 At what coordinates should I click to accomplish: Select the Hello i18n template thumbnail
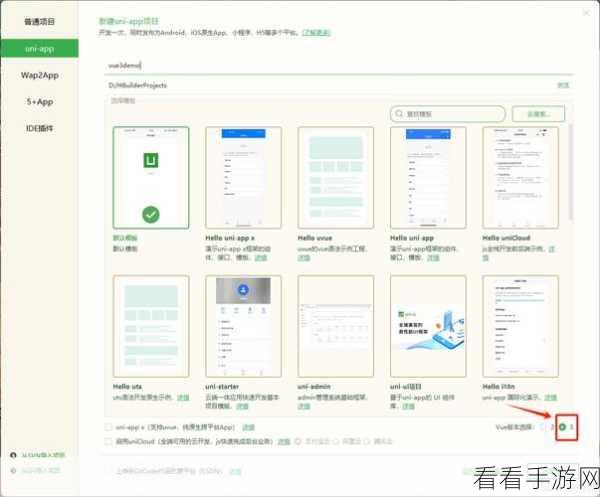pos(520,326)
